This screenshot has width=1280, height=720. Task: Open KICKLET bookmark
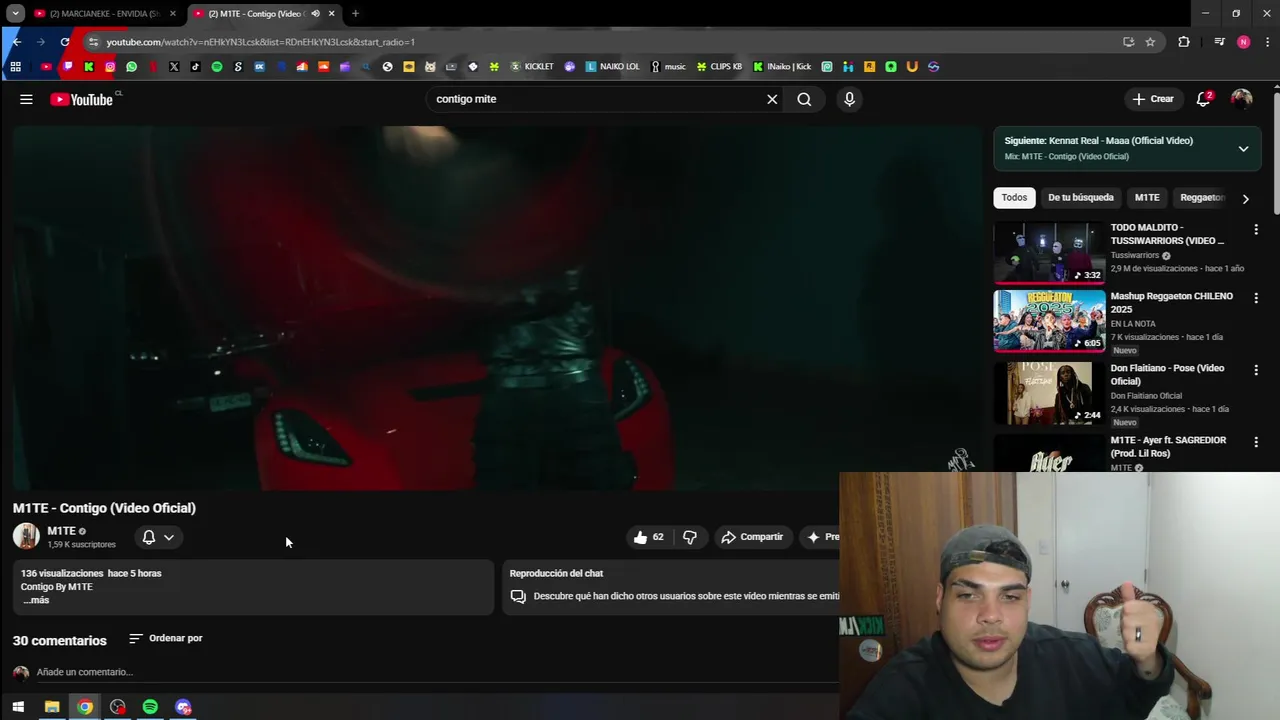[x=532, y=67]
